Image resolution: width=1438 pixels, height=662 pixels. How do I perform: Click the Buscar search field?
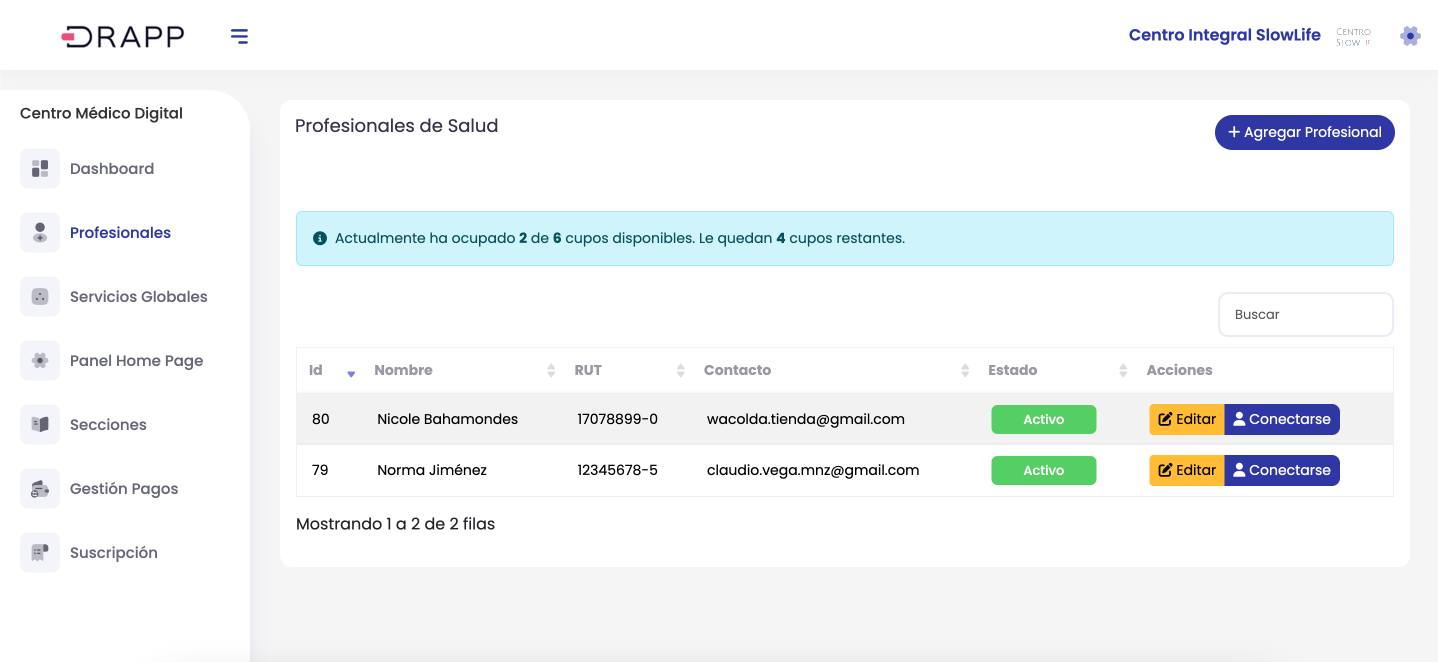(x=1305, y=315)
